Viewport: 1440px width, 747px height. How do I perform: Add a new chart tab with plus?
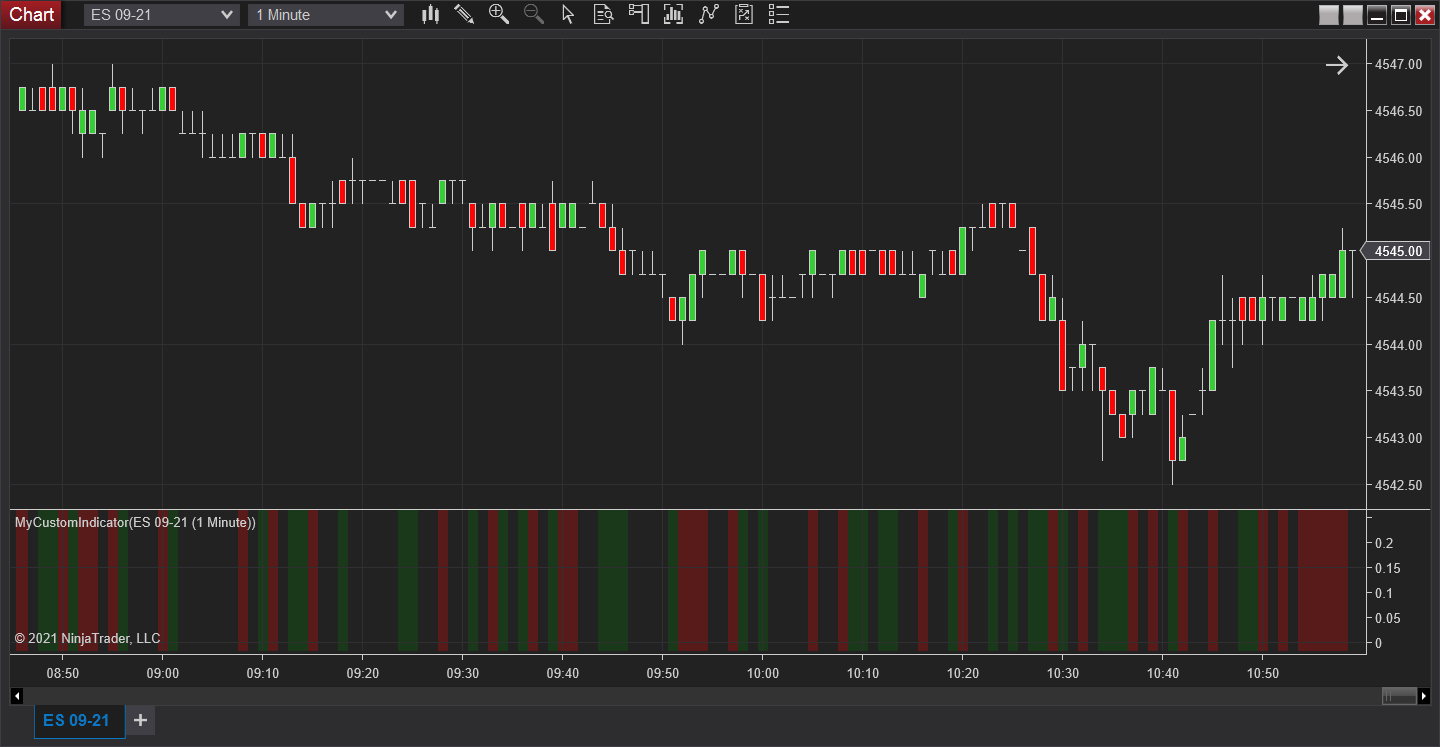pyautogui.click(x=140, y=720)
